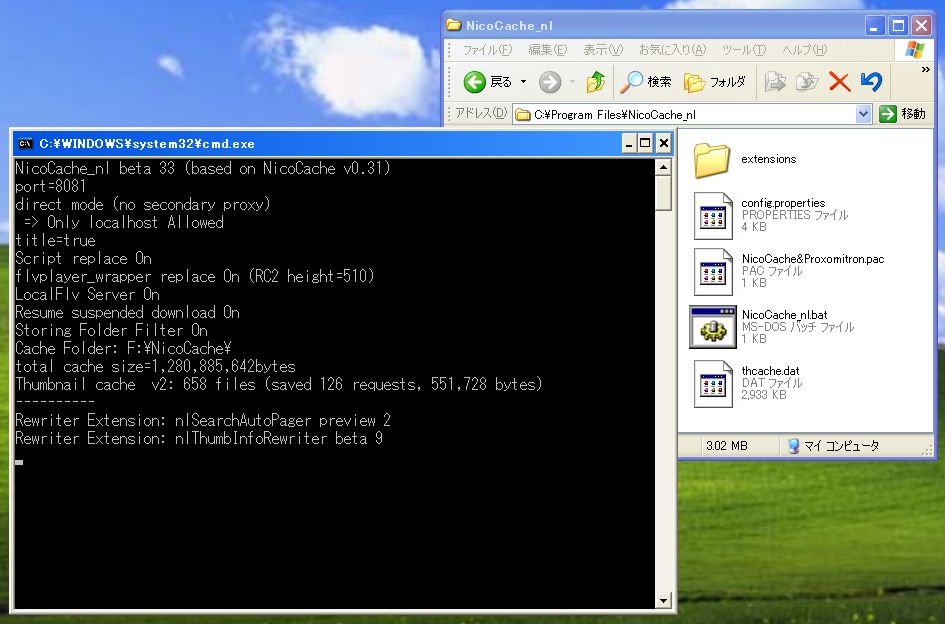The height and width of the screenshot is (624, 945).
Task: Minimize the NicoCache_nl Explorer window
Action: (875, 25)
